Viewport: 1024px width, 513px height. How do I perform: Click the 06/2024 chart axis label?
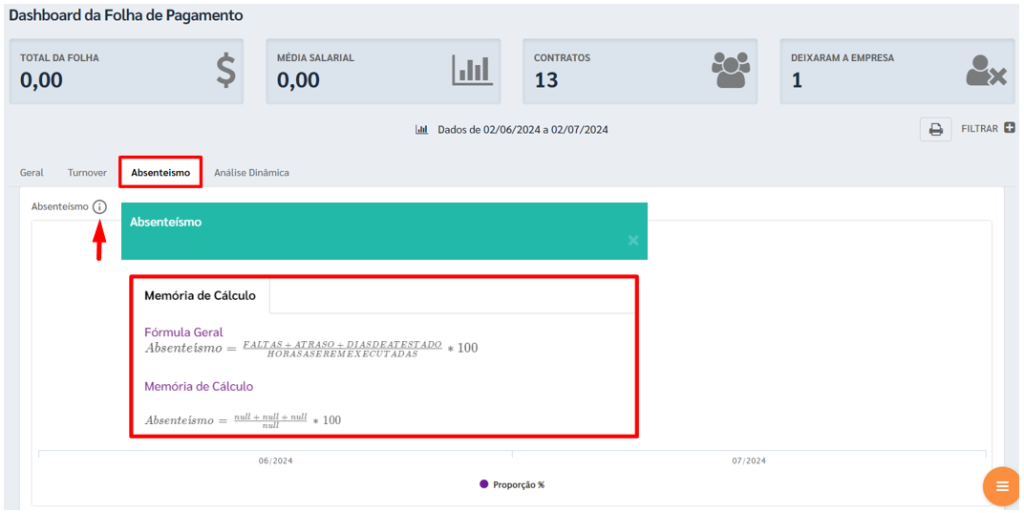[275, 461]
